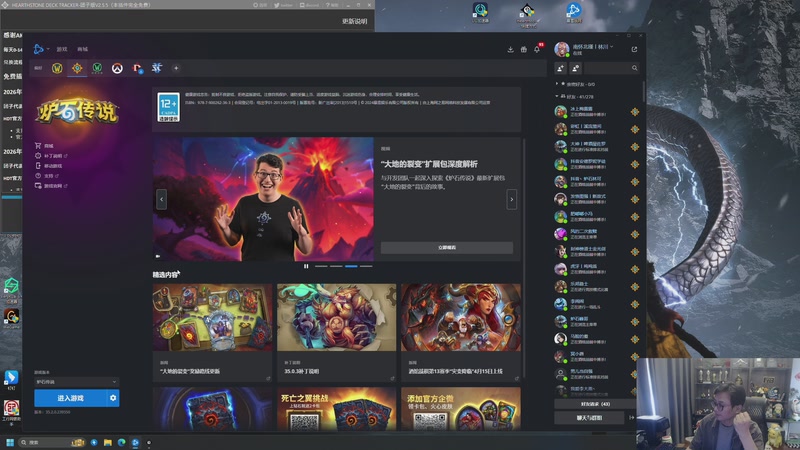Select the Overwatch game icon
Image resolution: width=800 pixels, height=450 pixels.
tap(117, 68)
